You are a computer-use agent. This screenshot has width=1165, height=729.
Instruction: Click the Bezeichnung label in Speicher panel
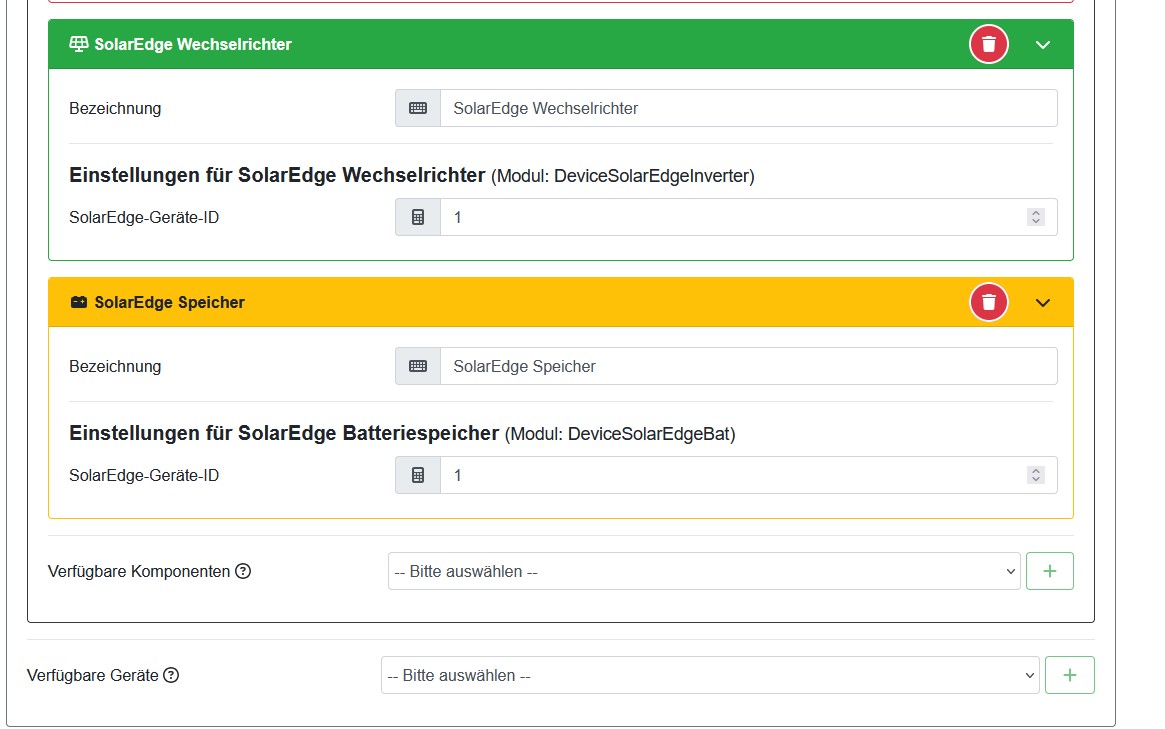pyautogui.click(x=115, y=366)
